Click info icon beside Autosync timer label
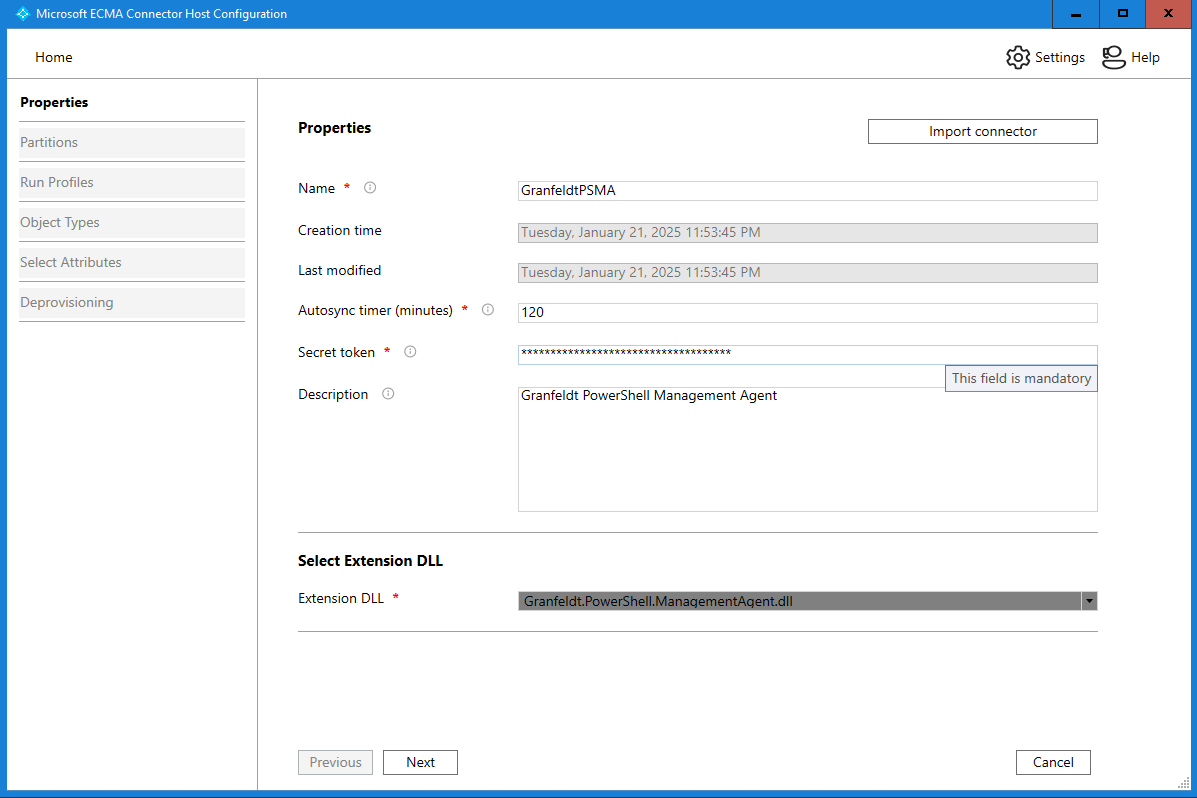The image size is (1197, 798). pos(488,310)
